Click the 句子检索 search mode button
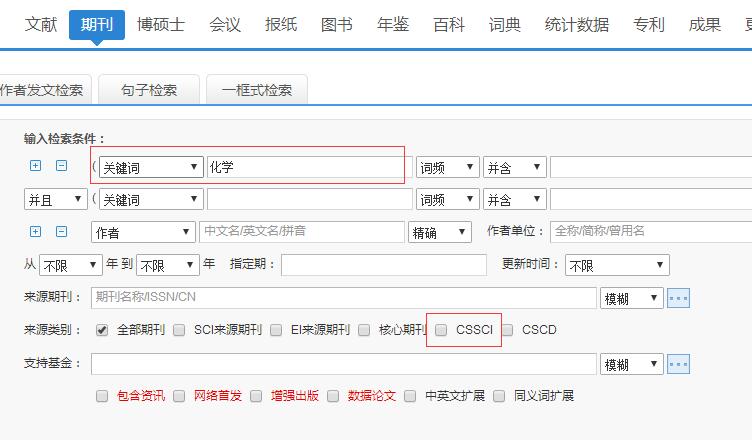This screenshot has width=752, height=440. [148, 90]
